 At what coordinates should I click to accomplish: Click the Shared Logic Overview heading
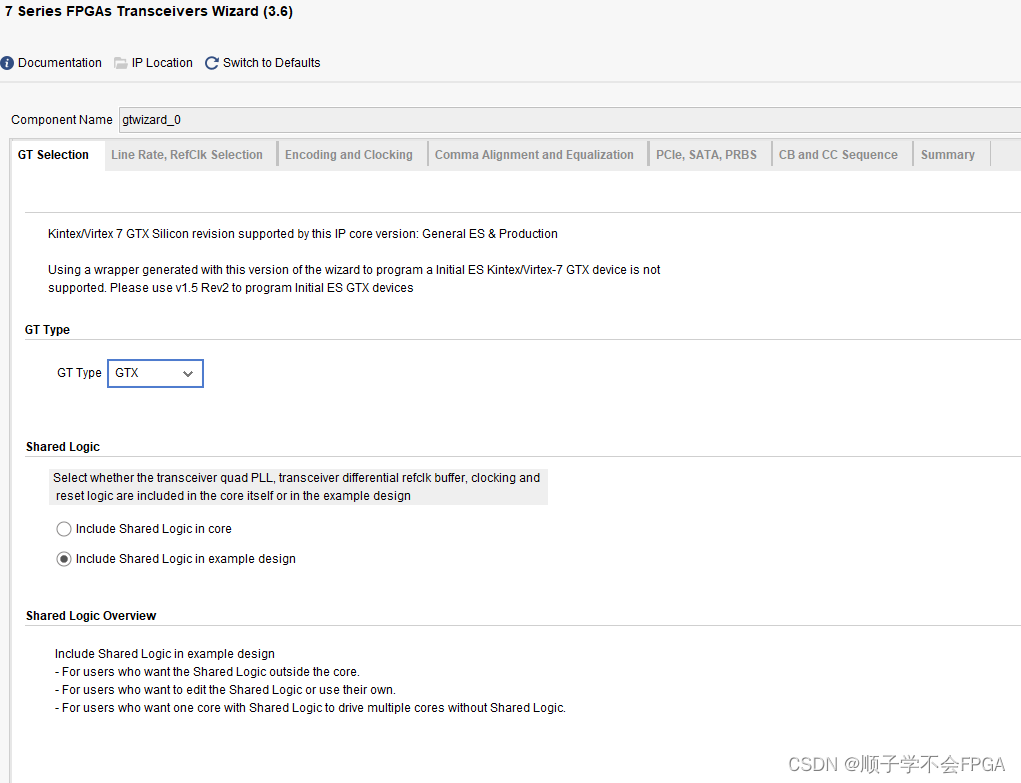91,616
